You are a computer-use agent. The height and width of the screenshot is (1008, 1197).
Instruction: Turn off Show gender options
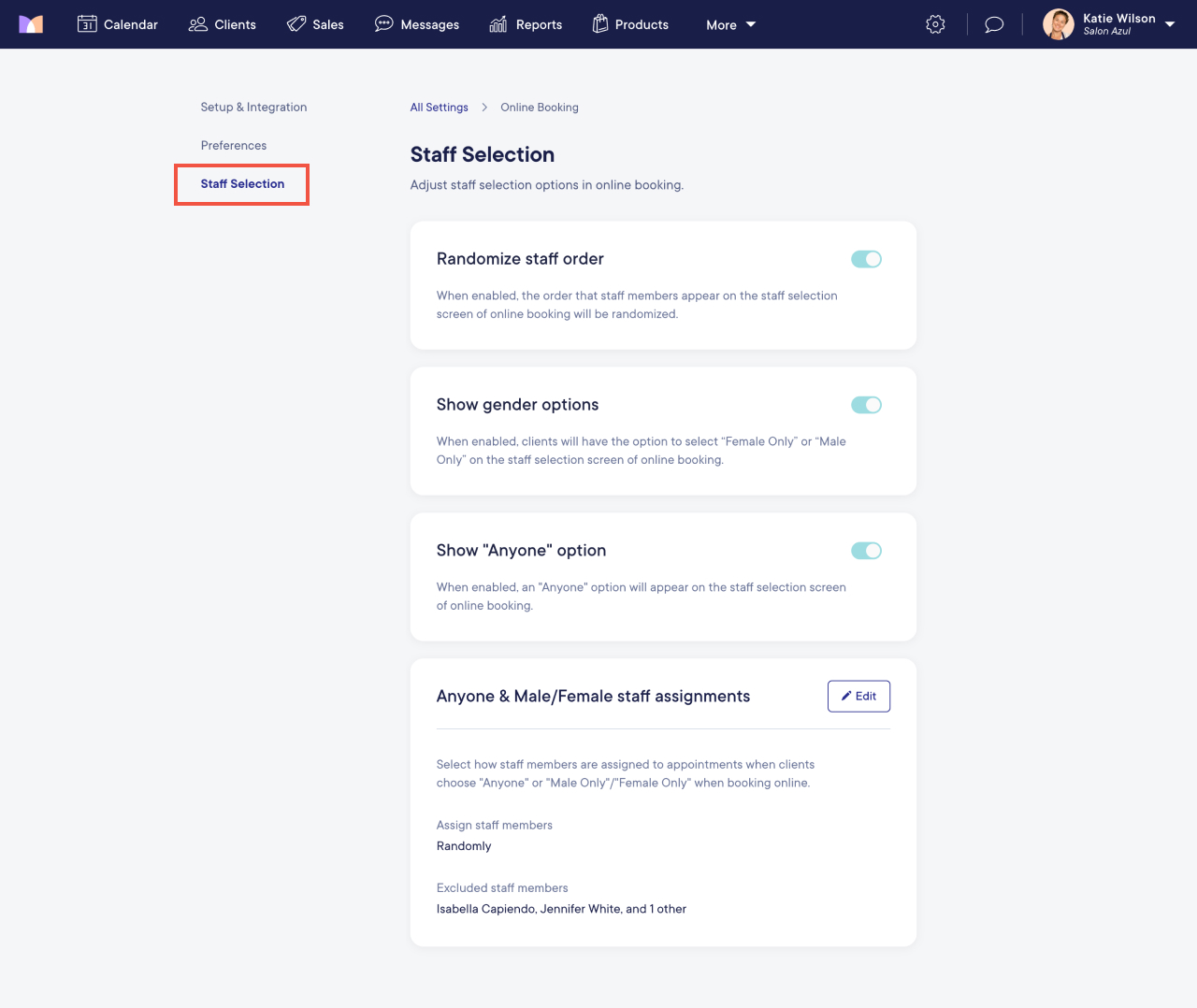pyautogui.click(x=867, y=405)
